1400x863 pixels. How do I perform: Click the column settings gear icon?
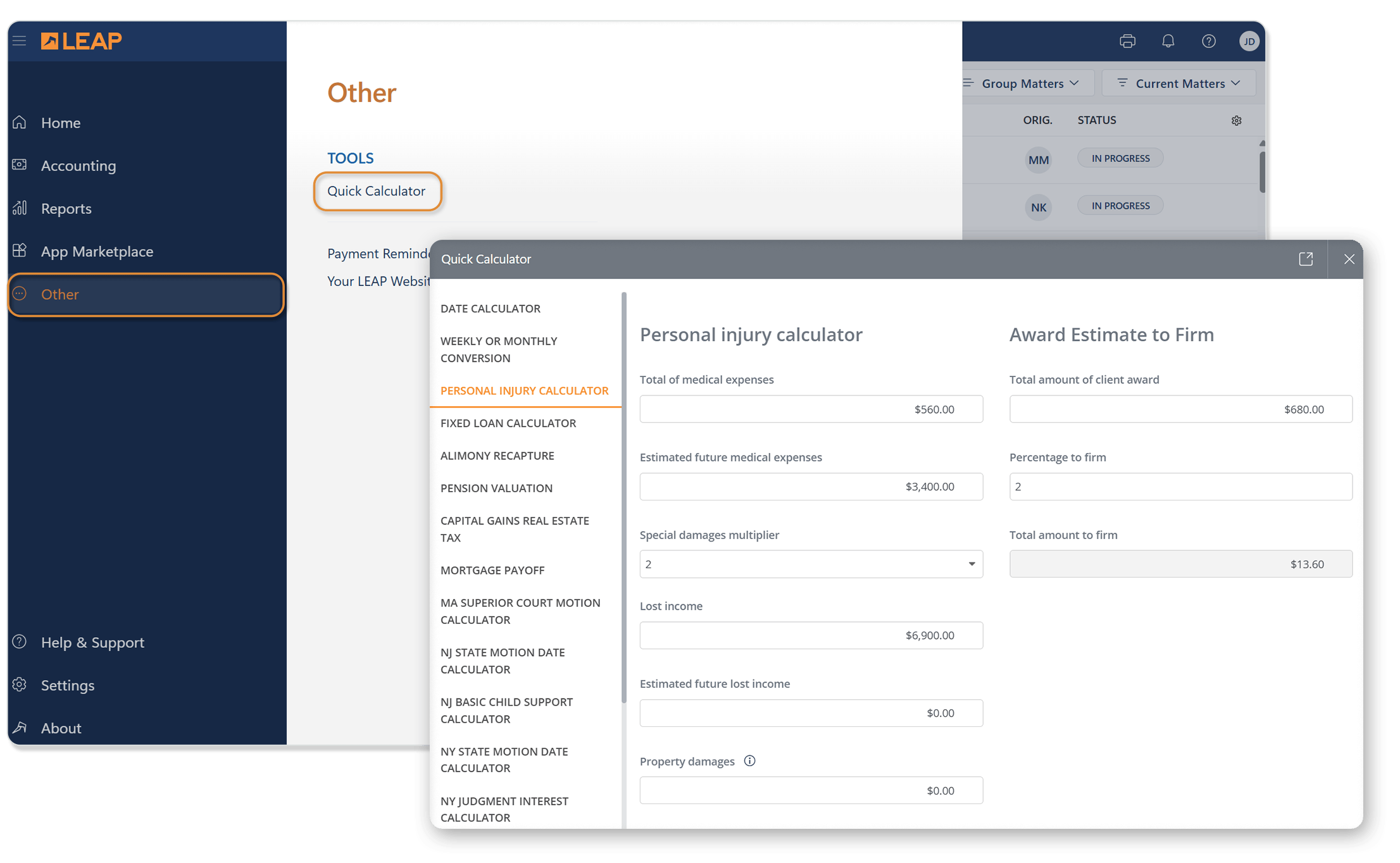pos(1236,120)
